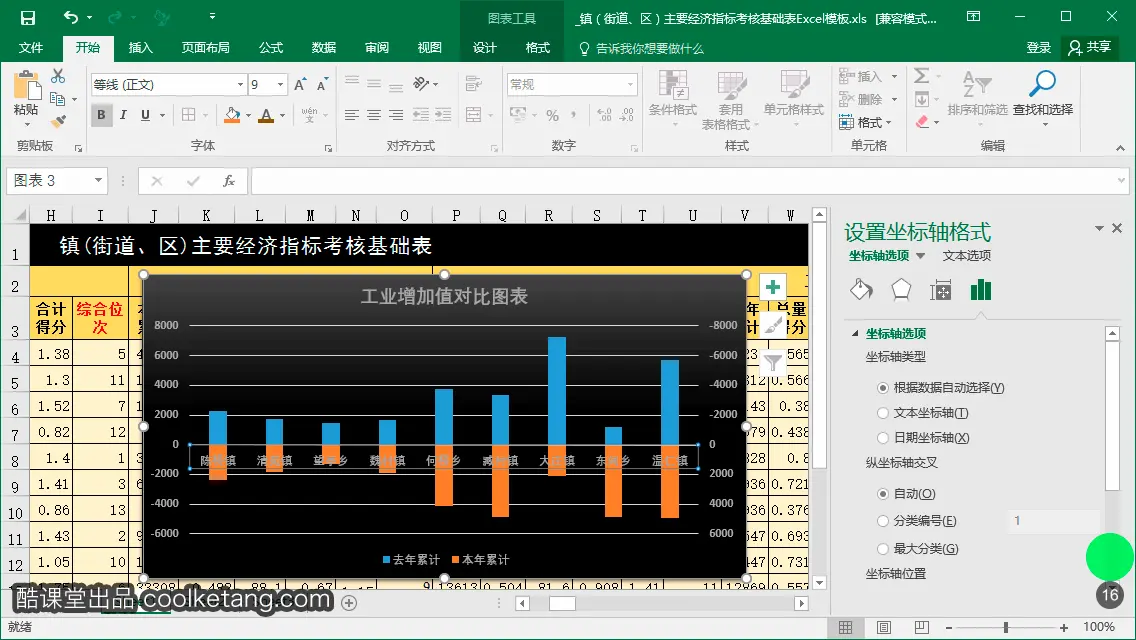Click the Format Painter brush icon
The height and width of the screenshot is (640, 1136).
point(58,120)
